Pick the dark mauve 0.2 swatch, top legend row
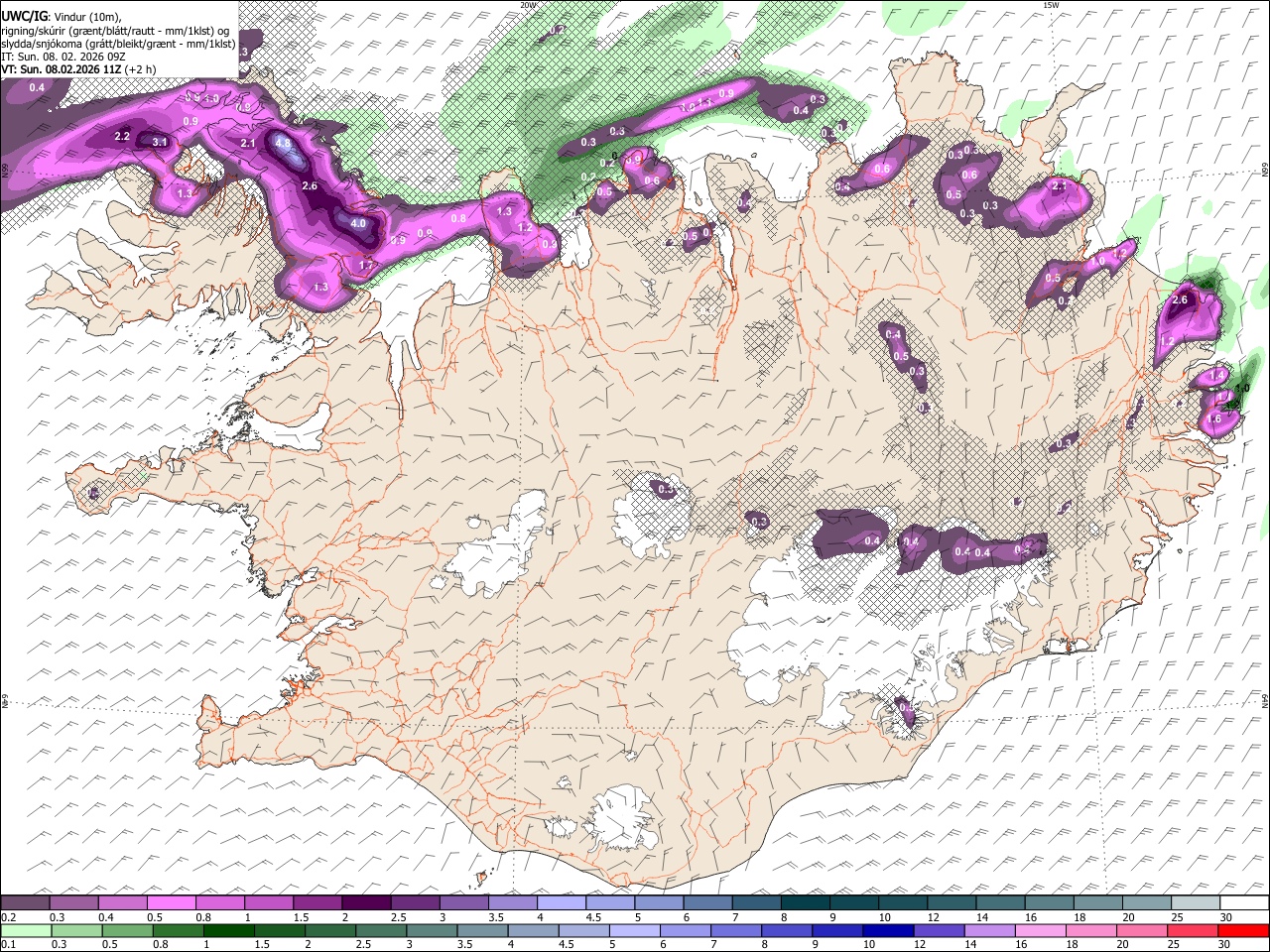Image resolution: width=1270 pixels, height=952 pixels. (x=25, y=903)
